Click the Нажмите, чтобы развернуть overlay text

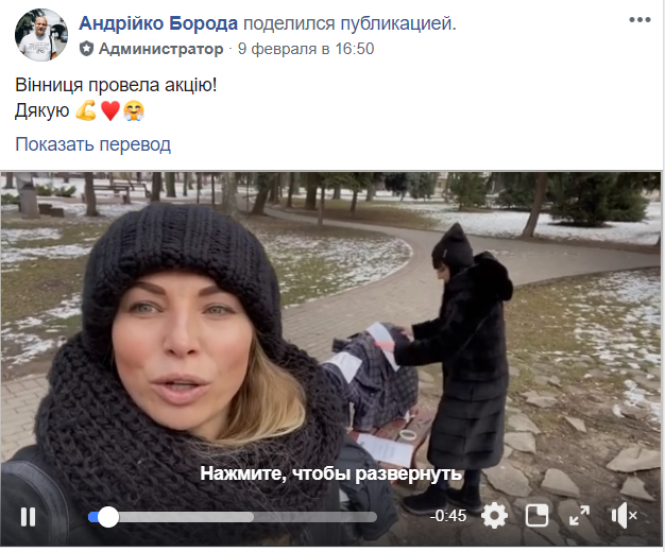tap(331, 473)
